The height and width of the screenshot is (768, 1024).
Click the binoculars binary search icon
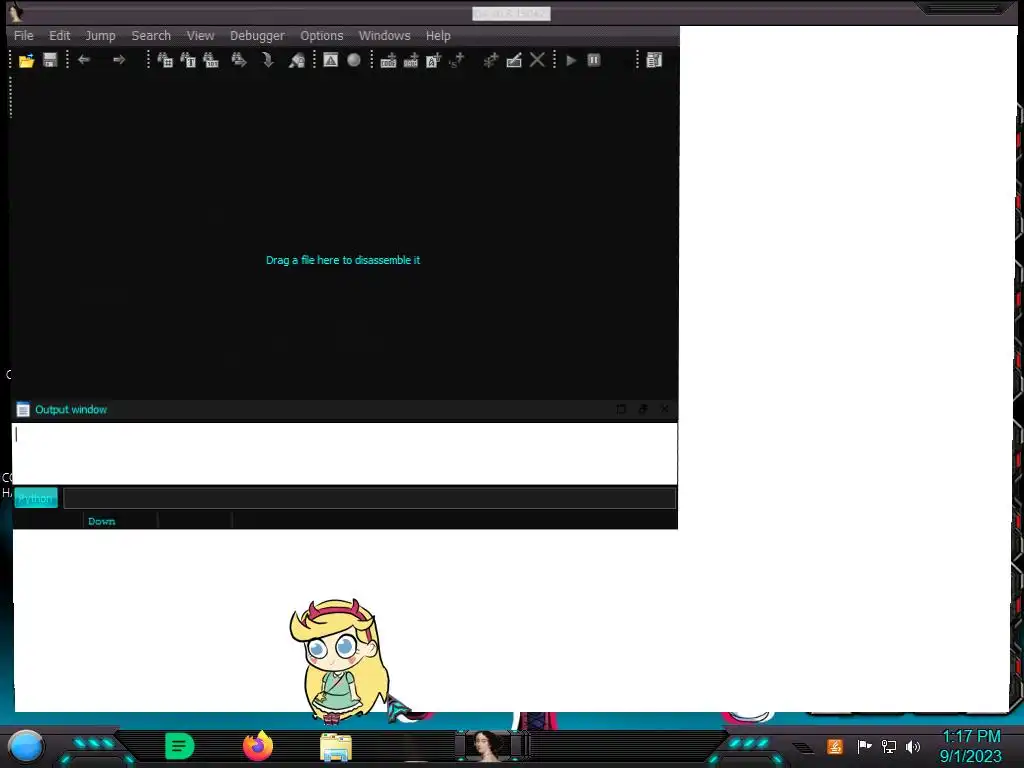(x=210, y=60)
